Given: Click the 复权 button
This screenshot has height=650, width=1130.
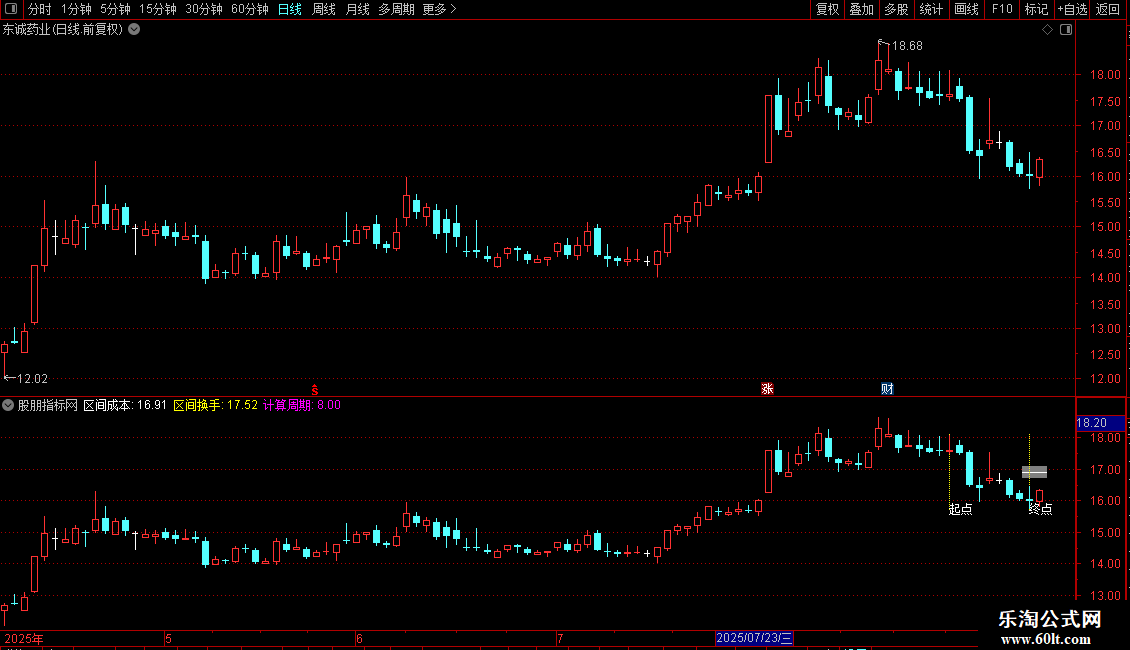Looking at the screenshot, I should coord(827,9).
